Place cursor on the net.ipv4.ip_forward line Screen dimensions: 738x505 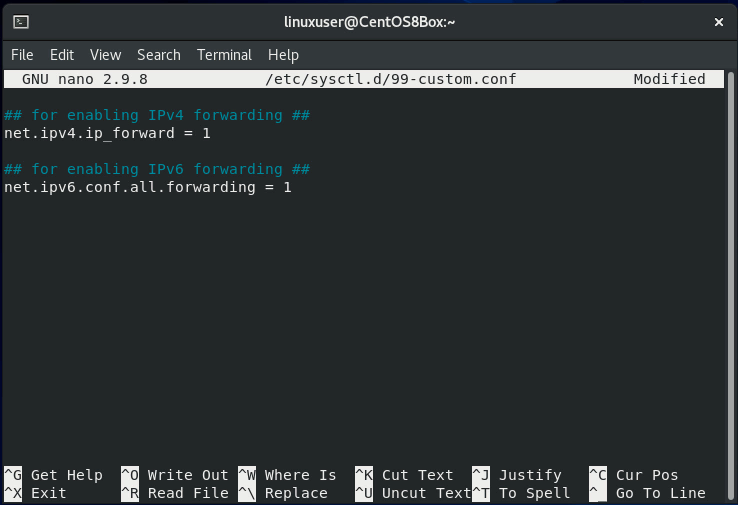tap(107, 133)
